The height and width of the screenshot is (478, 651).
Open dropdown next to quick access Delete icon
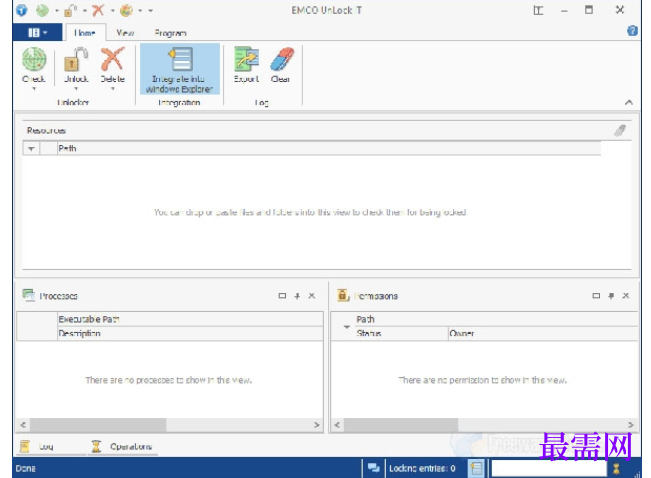point(113,11)
